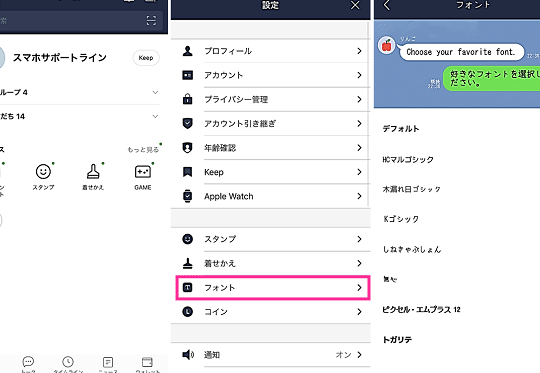540x373 pixels.
Task: Tap the Keep button beside profile name
Action: coord(146,58)
